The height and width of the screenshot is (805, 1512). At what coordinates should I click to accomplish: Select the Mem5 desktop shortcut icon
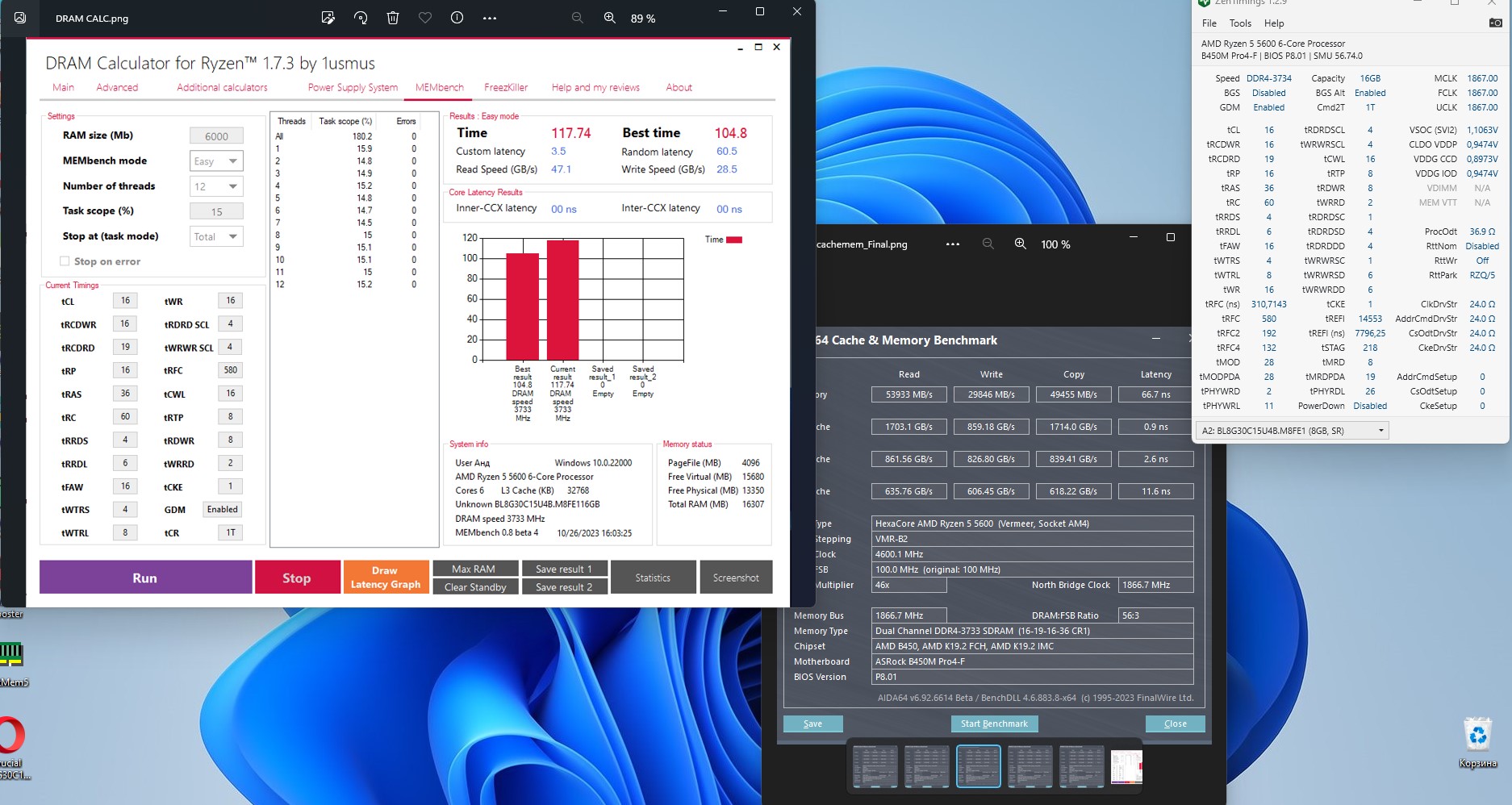12,663
